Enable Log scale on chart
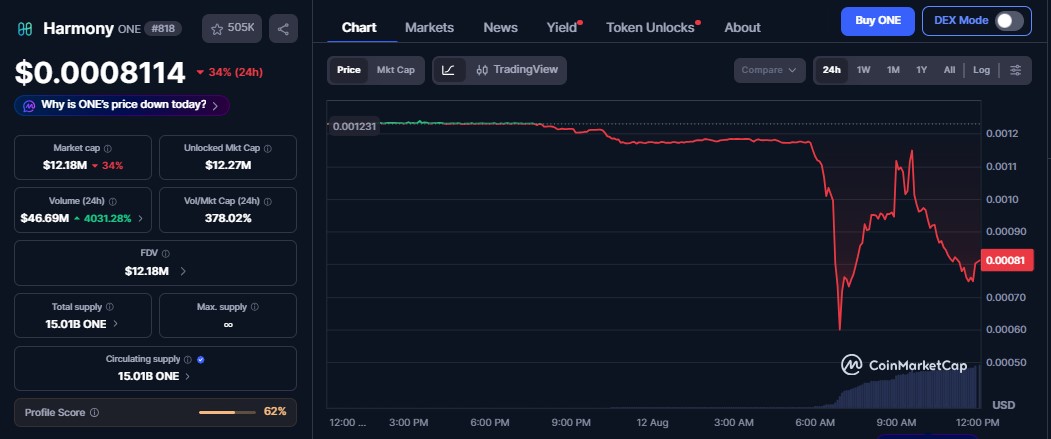This screenshot has width=1051, height=439. pos(981,70)
